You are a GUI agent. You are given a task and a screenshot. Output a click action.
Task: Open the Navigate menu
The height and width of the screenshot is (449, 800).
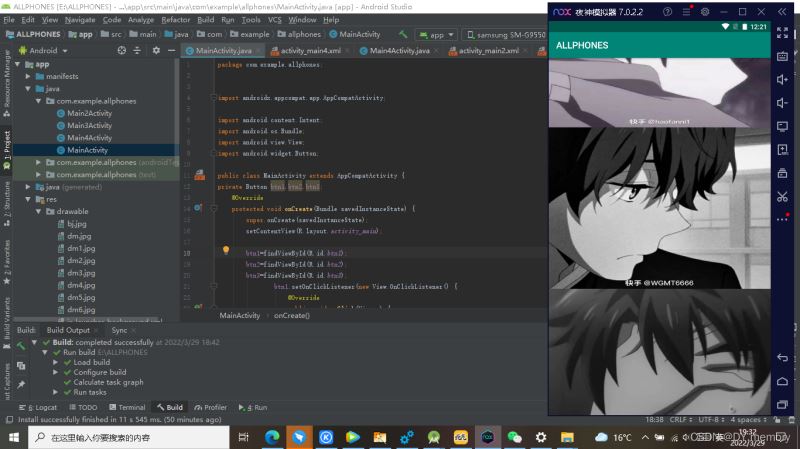[x=80, y=19]
